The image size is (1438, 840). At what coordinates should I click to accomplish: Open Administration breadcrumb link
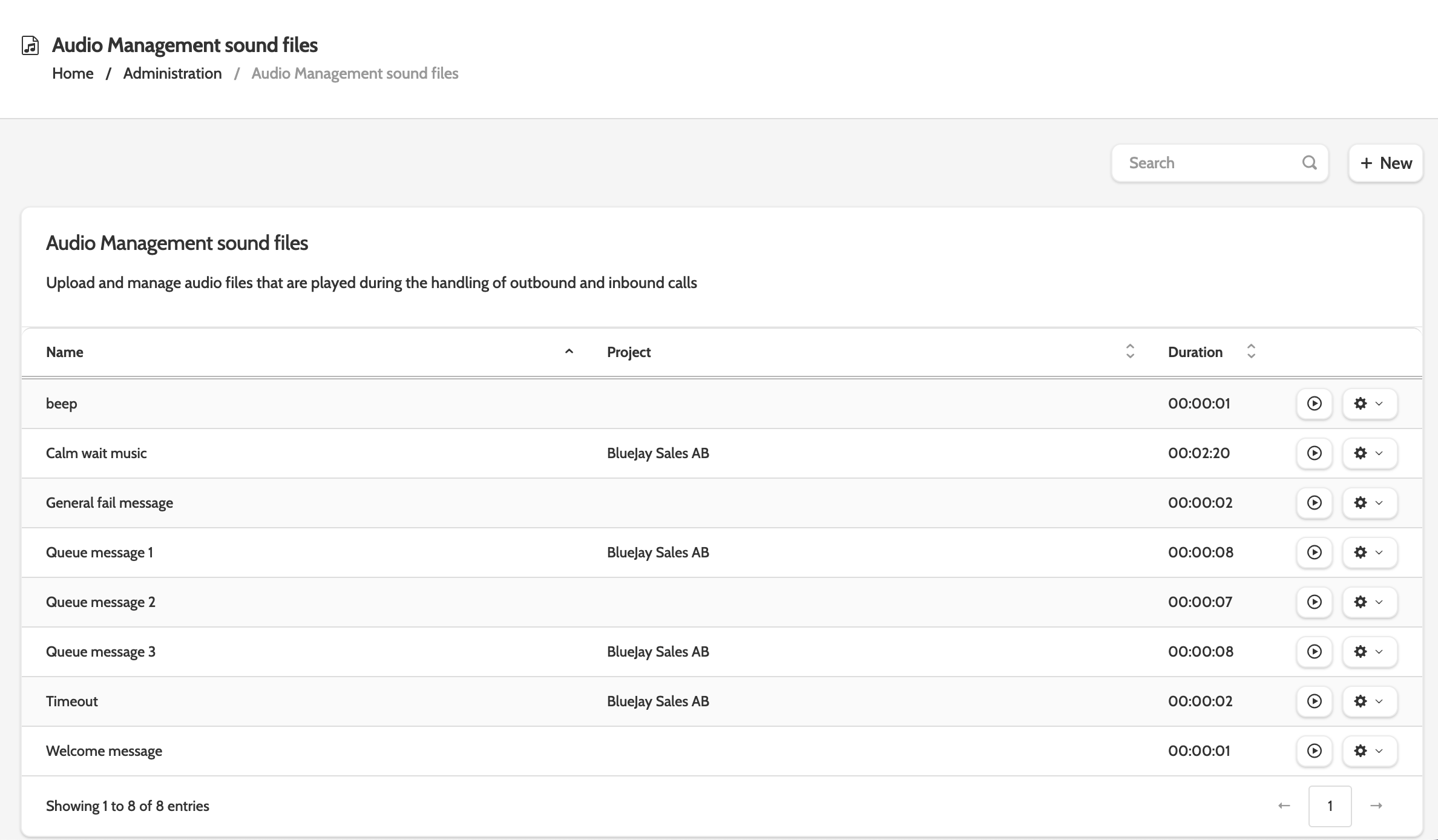tap(172, 74)
